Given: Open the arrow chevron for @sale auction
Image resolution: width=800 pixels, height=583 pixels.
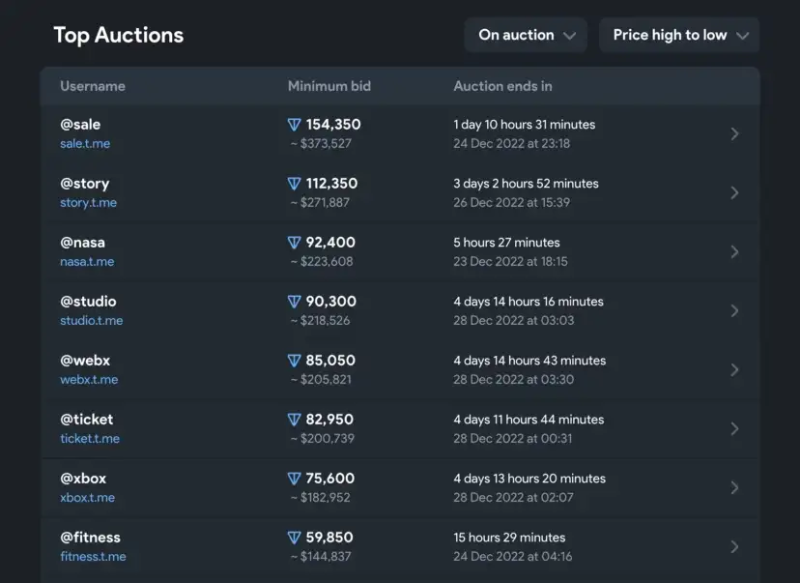Looking at the screenshot, I should [x=735, y=134].
